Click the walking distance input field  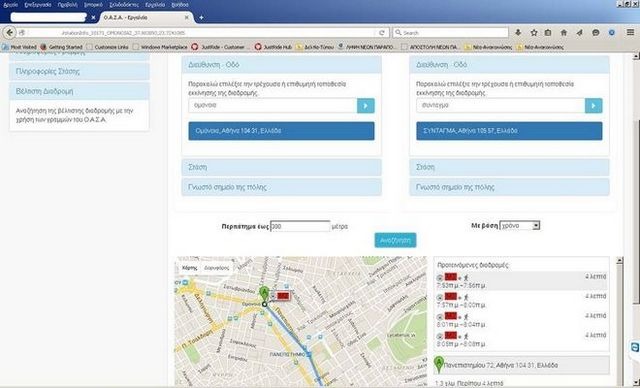click(x=300, y=226)
